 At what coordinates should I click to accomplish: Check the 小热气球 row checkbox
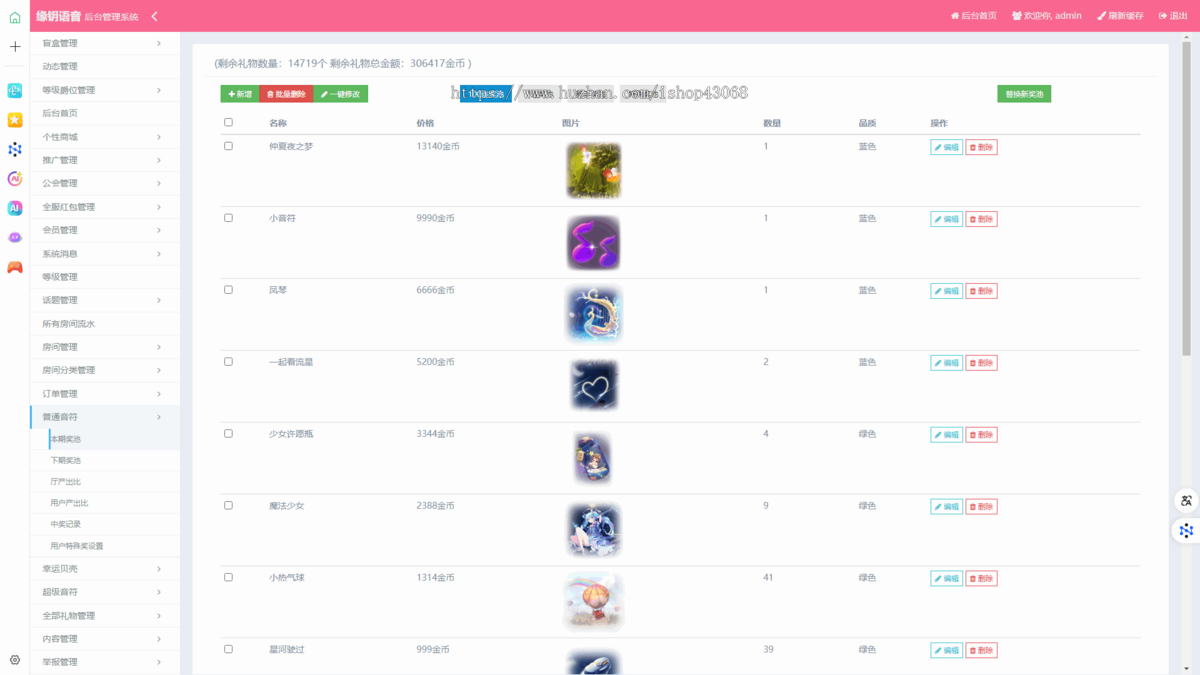[x=228, y=578]
